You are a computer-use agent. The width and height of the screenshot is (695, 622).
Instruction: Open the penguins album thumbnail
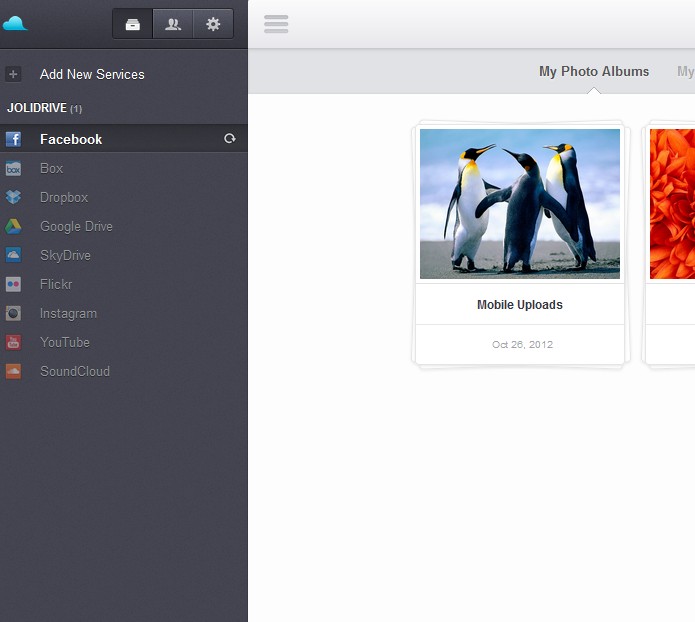pyautogui.click(x=520, y=204)
